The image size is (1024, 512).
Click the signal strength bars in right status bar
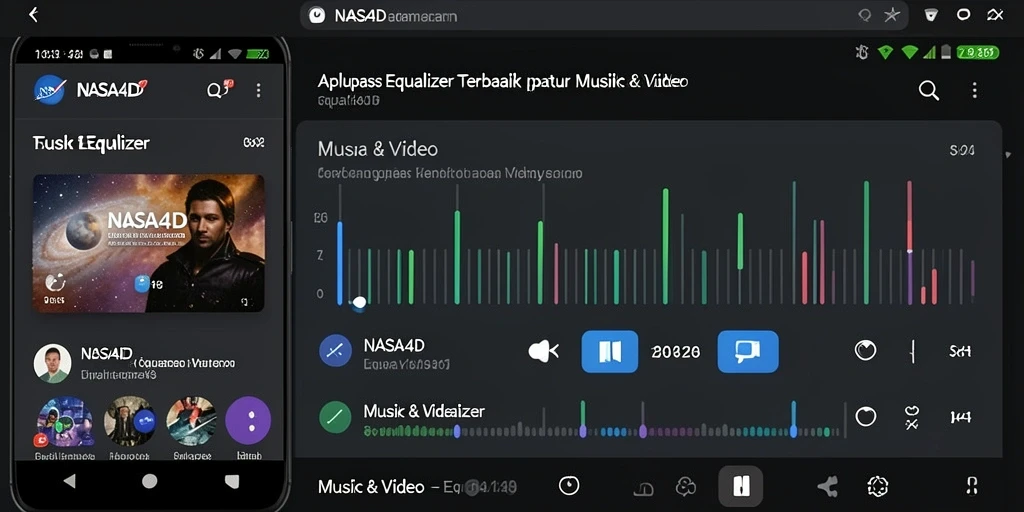[929, 52]
